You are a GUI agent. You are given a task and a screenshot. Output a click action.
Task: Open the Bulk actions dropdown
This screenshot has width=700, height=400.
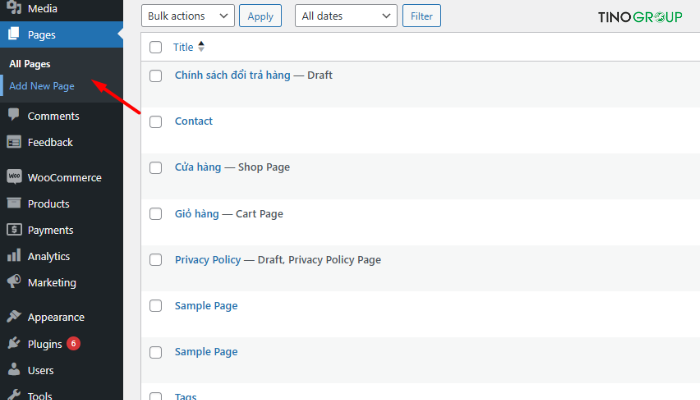pyautogui.click(x=188, y=16)
